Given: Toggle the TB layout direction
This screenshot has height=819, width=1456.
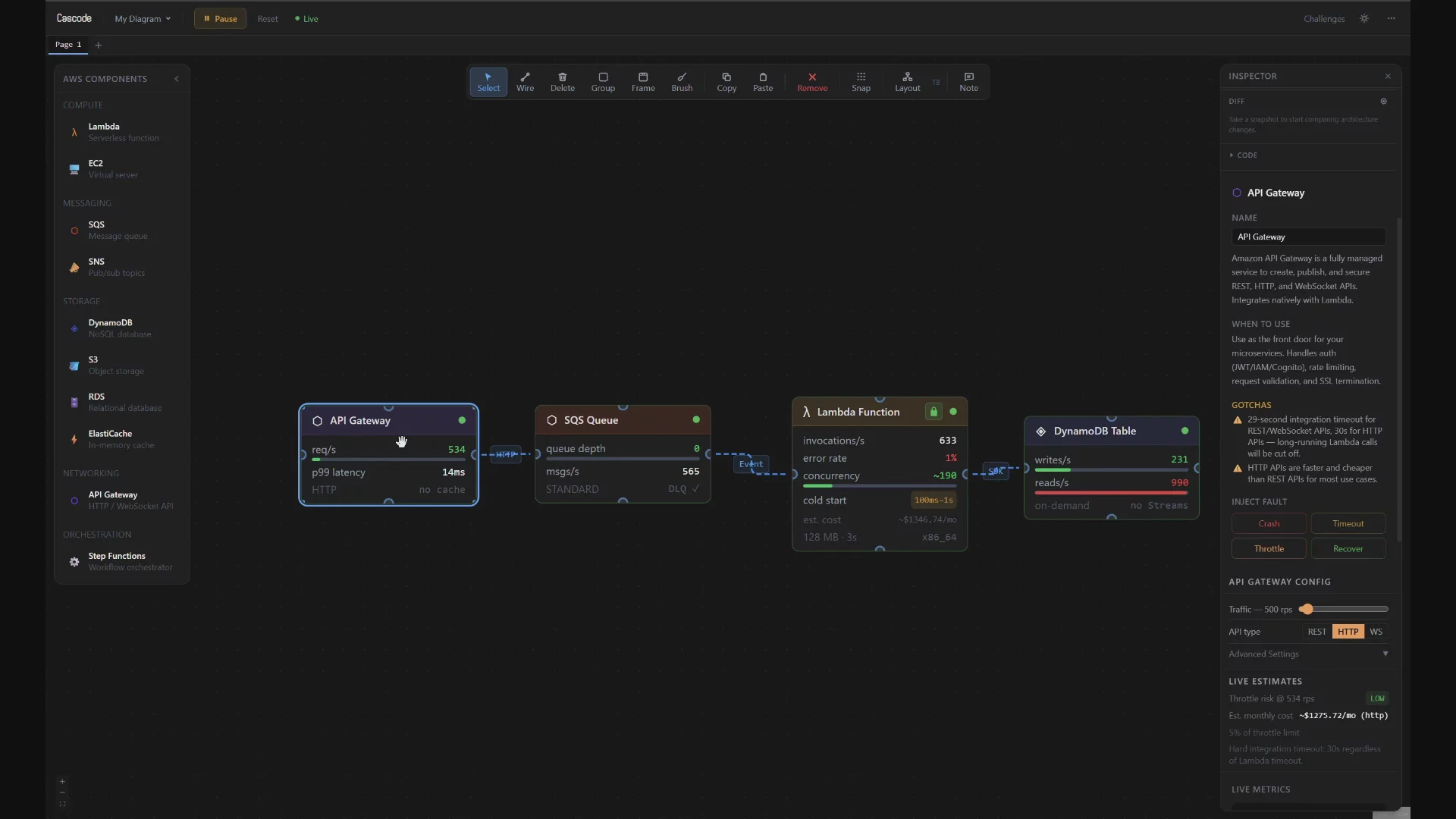Looking at the screenshot, I should pyautogui.click(x=936, y=83).
